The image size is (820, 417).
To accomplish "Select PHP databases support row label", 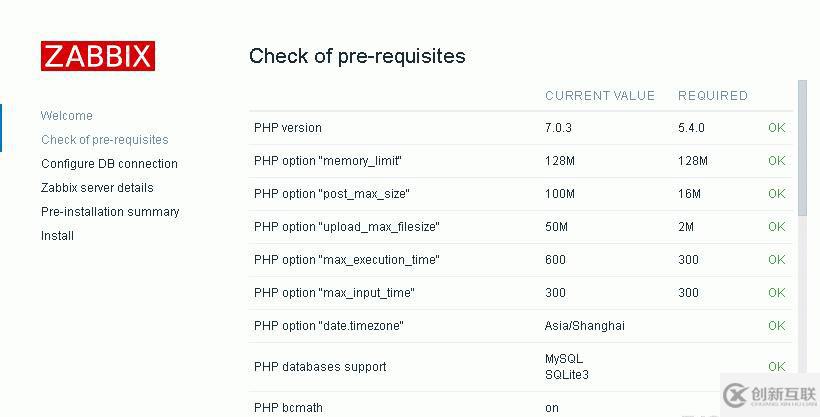I will tap(320, 367).
